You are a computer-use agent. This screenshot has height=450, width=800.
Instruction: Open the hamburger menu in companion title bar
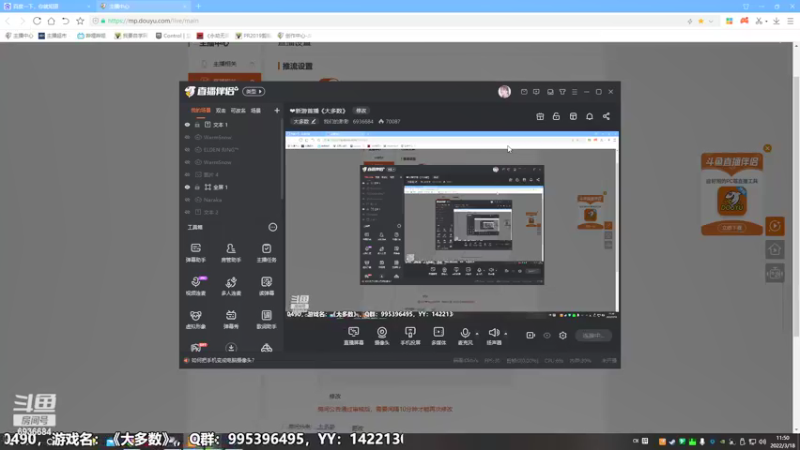[x=574, y=92]
